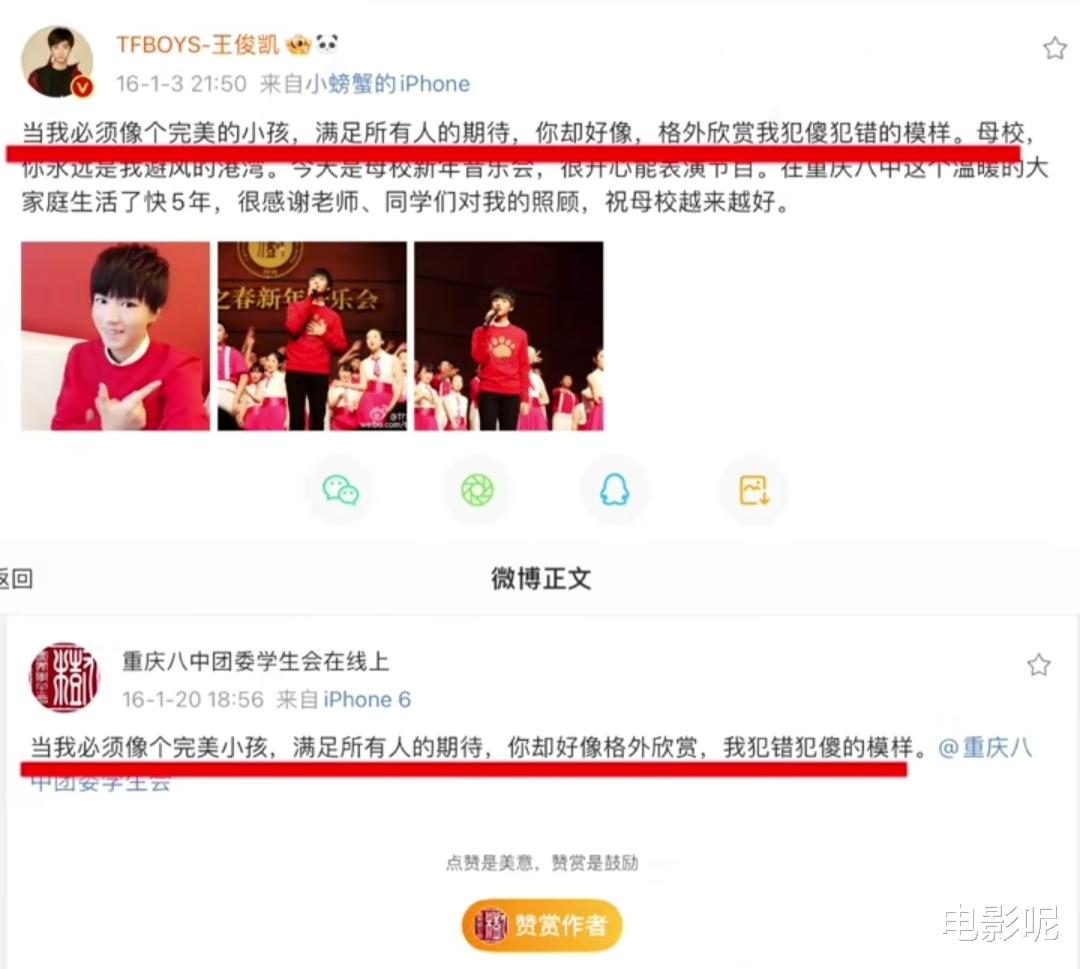
Task: Click the crown badge beside 王俊凯's name
Action: 299,45
